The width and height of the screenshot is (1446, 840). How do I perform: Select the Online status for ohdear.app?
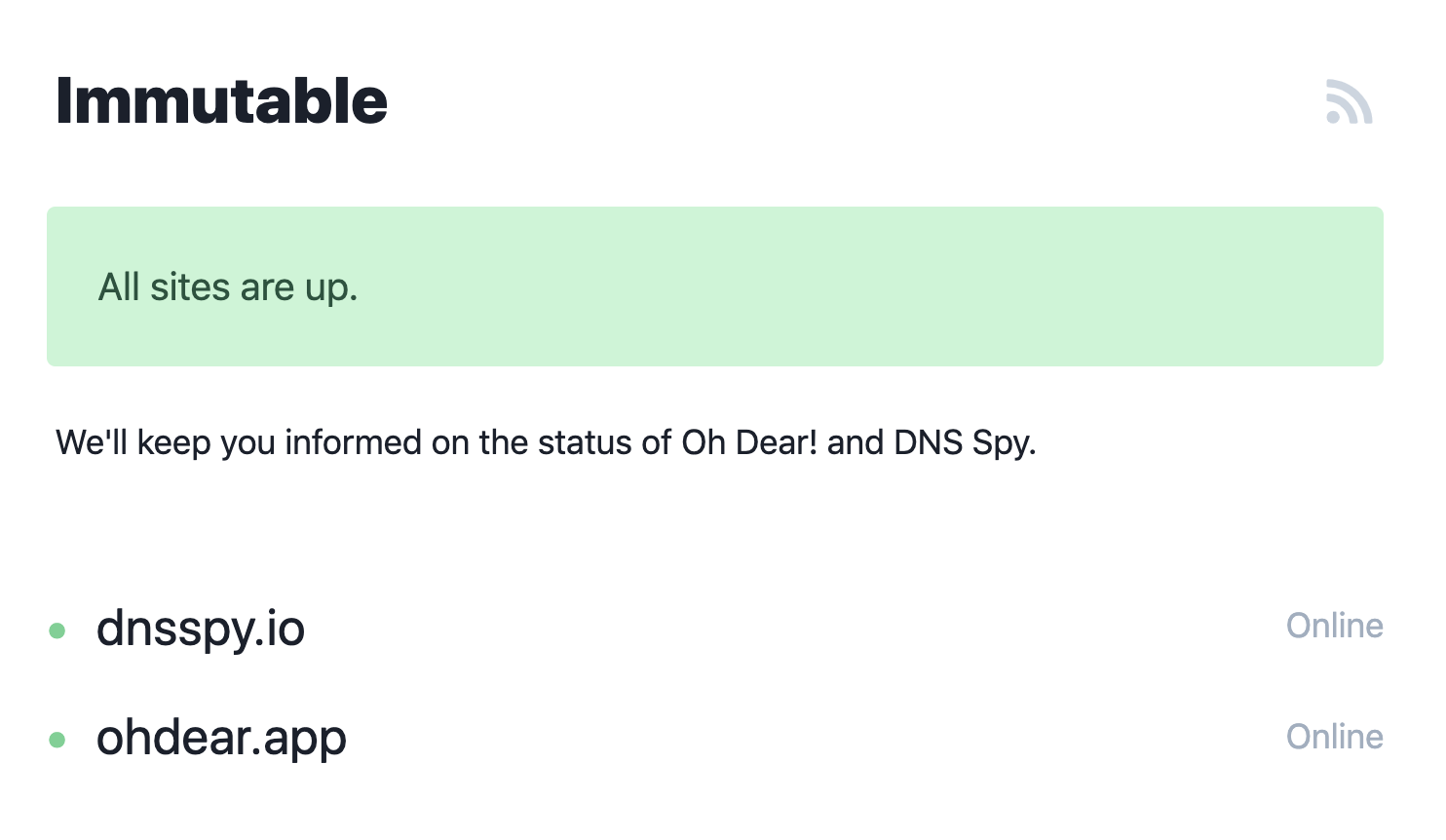[1334, 737]
